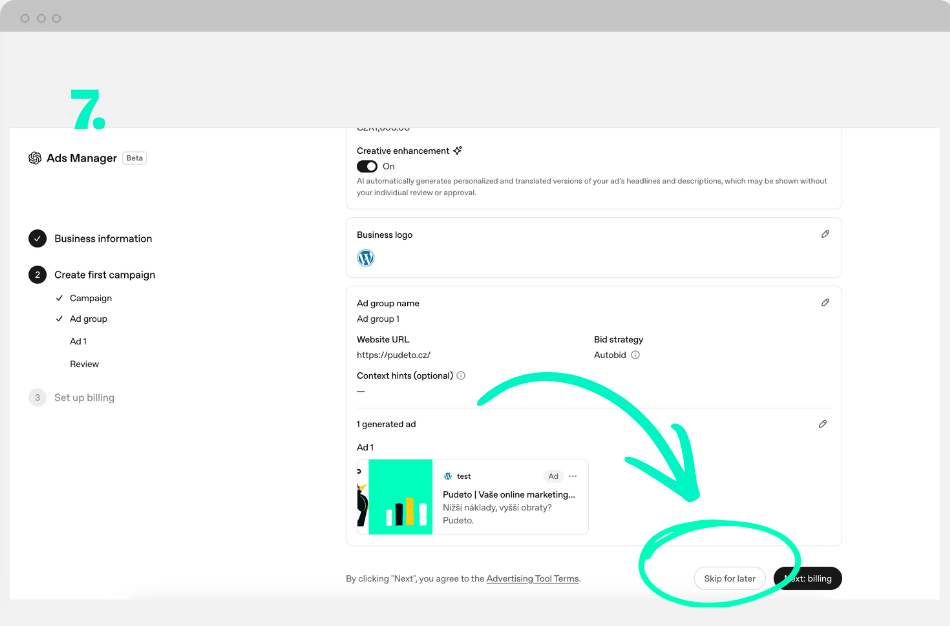
Task: Click the Beta badge next to Ads Manager
Action: (135, 158)
